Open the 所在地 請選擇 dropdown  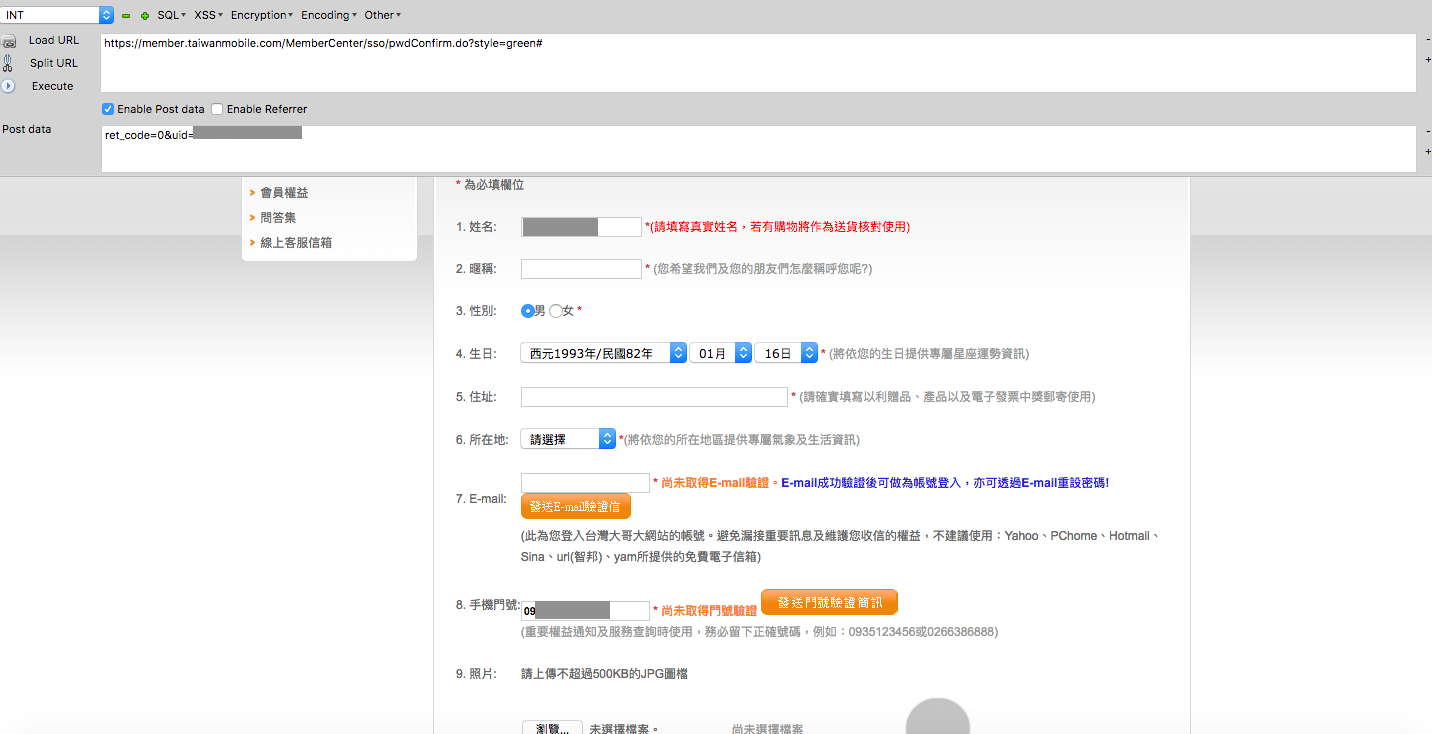point(568,439)
